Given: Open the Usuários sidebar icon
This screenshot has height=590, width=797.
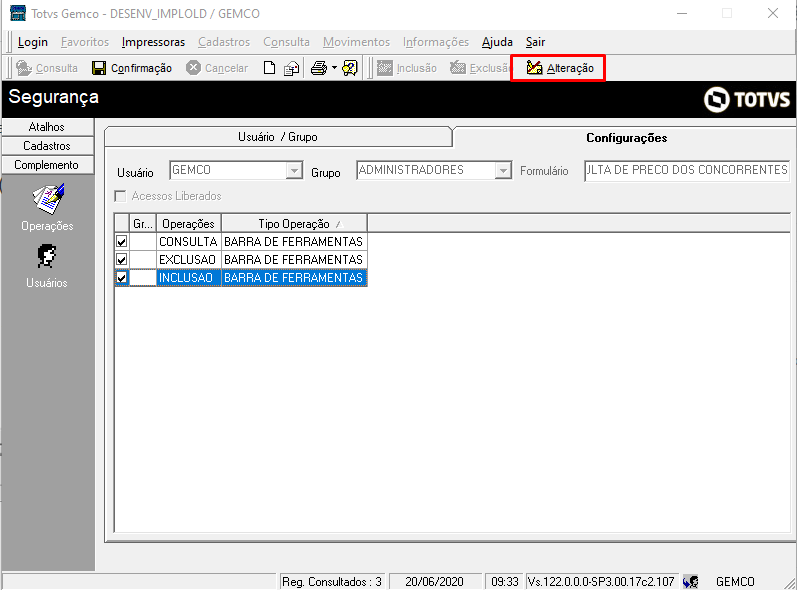Looking at the screenshot, I should 47,267.
